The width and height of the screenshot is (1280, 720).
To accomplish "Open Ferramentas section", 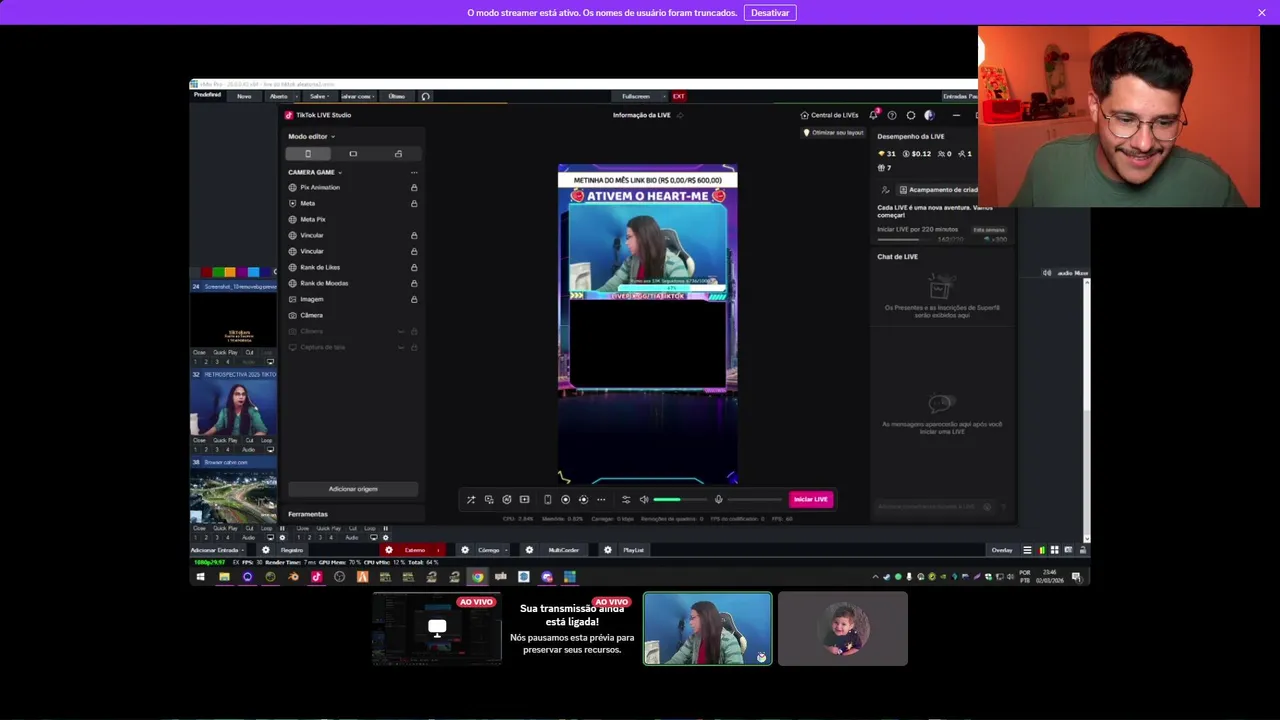I will [x=308, y=514].
